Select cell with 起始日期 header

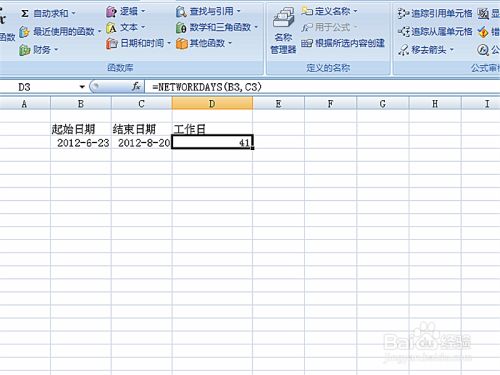(x=81, y=129)
